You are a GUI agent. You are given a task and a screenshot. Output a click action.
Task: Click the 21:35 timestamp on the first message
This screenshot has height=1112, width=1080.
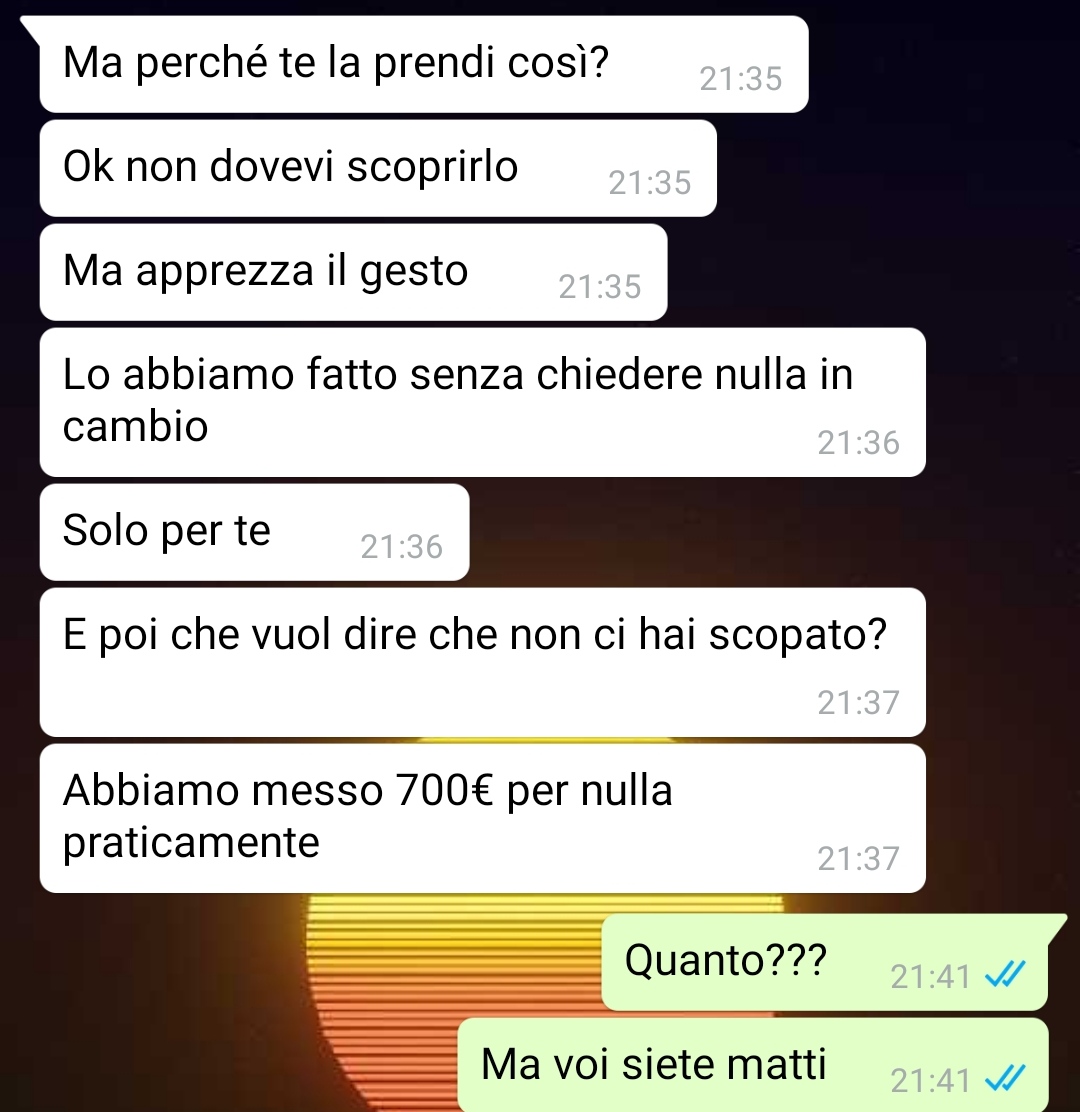[740, 79]
